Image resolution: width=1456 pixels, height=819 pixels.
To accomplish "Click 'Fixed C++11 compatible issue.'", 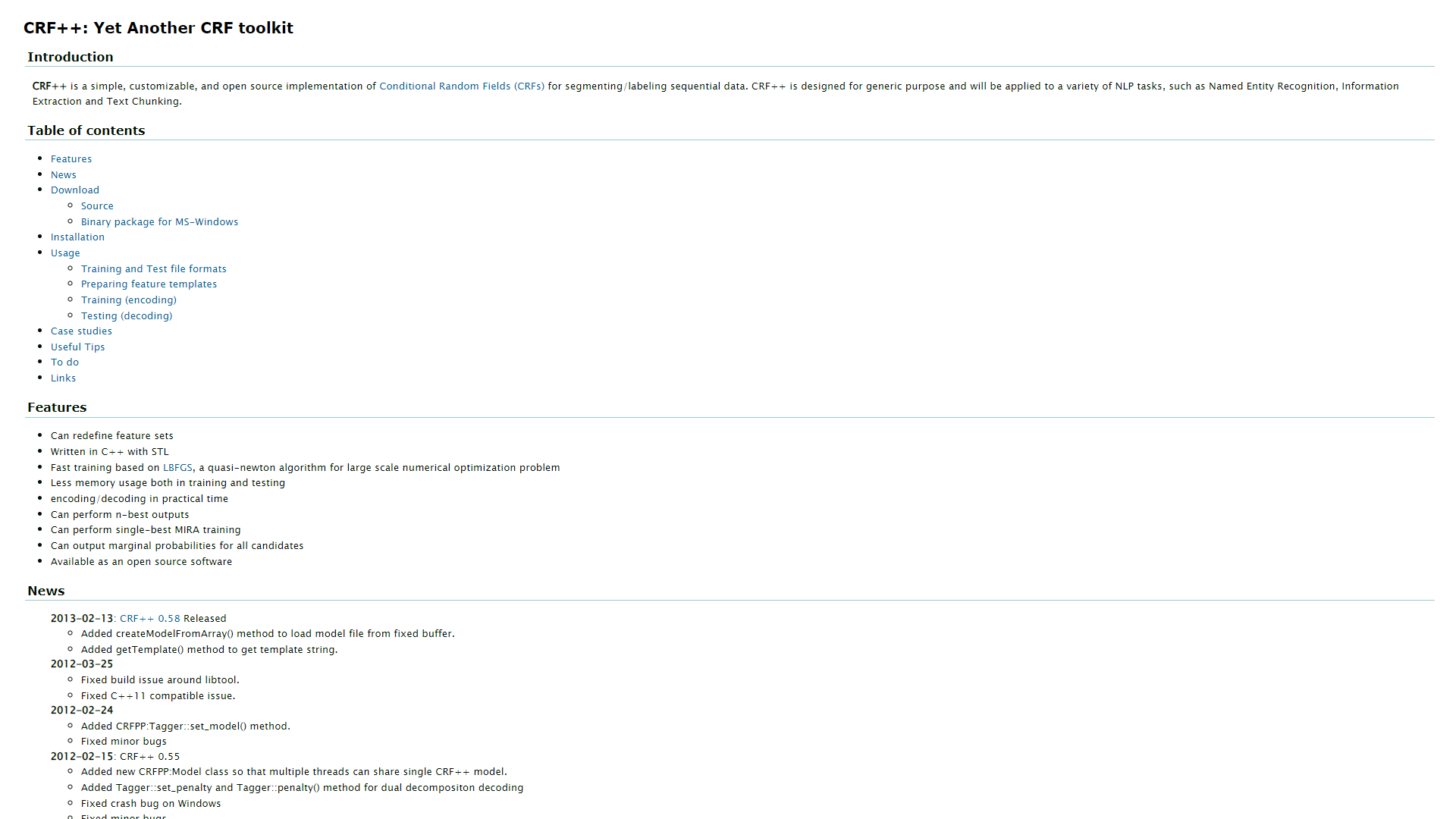I will [x=158, y=696].
